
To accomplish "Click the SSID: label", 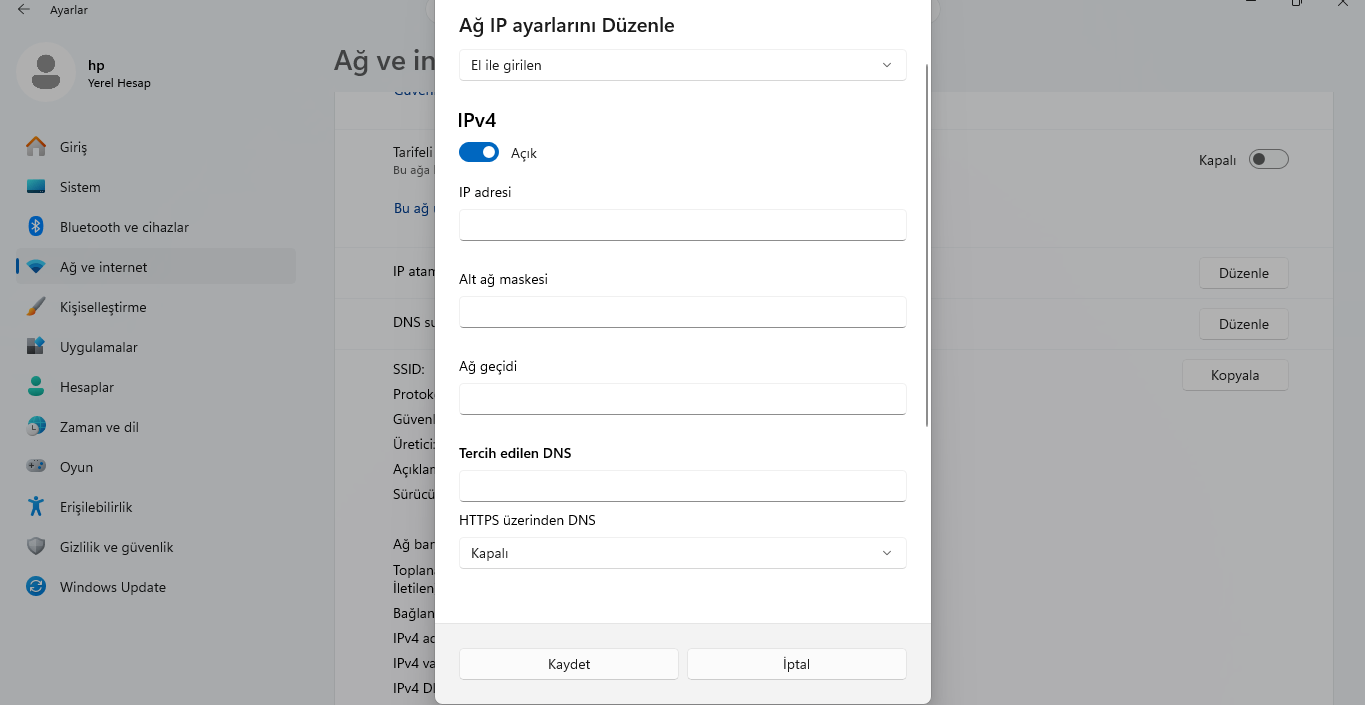I will (x=409, y=369).
